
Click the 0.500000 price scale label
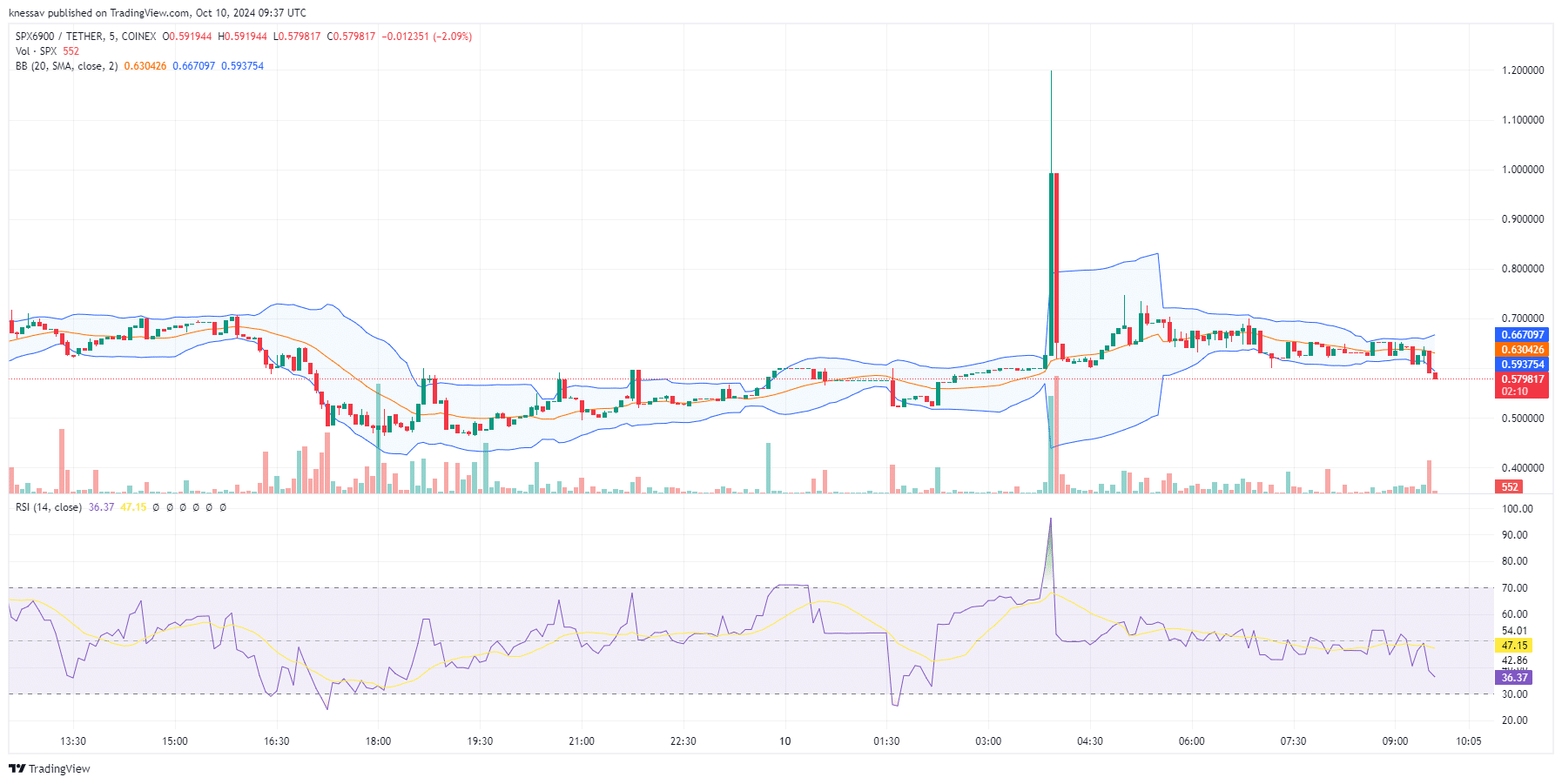1523,419
